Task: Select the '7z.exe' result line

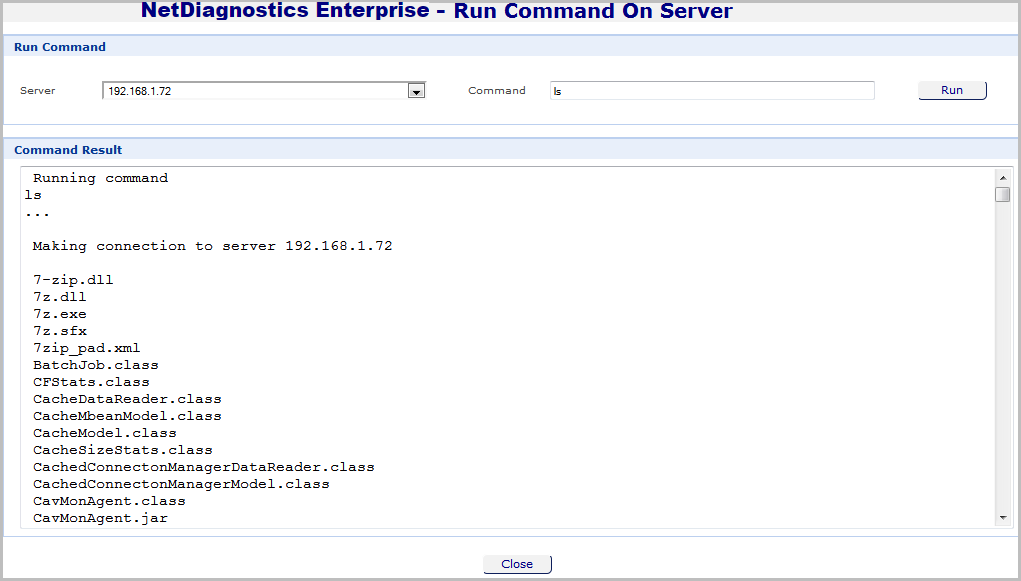Action: point(60,314)
